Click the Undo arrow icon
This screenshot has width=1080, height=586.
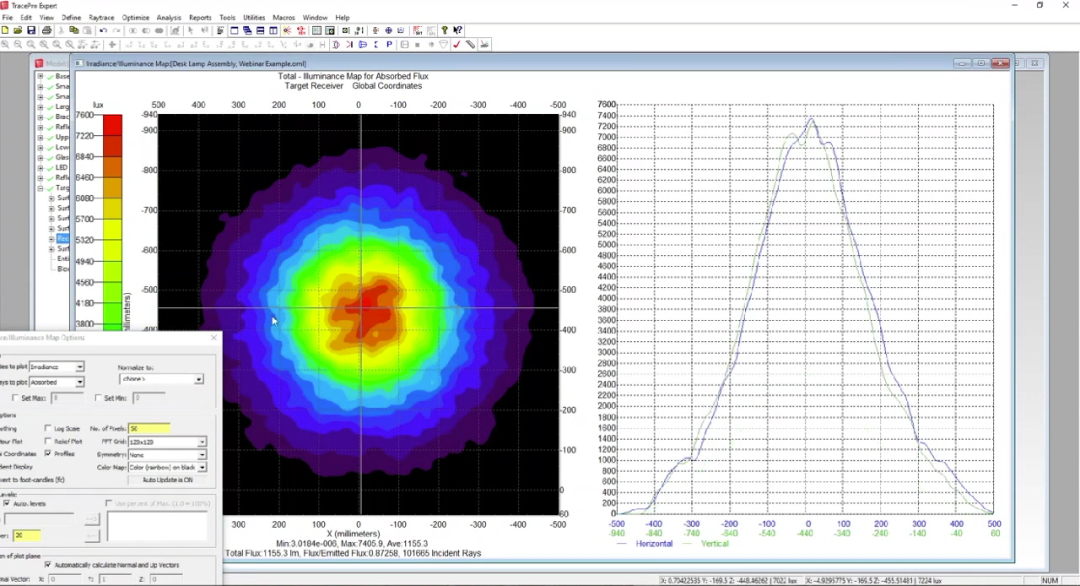tap(103, 30)
